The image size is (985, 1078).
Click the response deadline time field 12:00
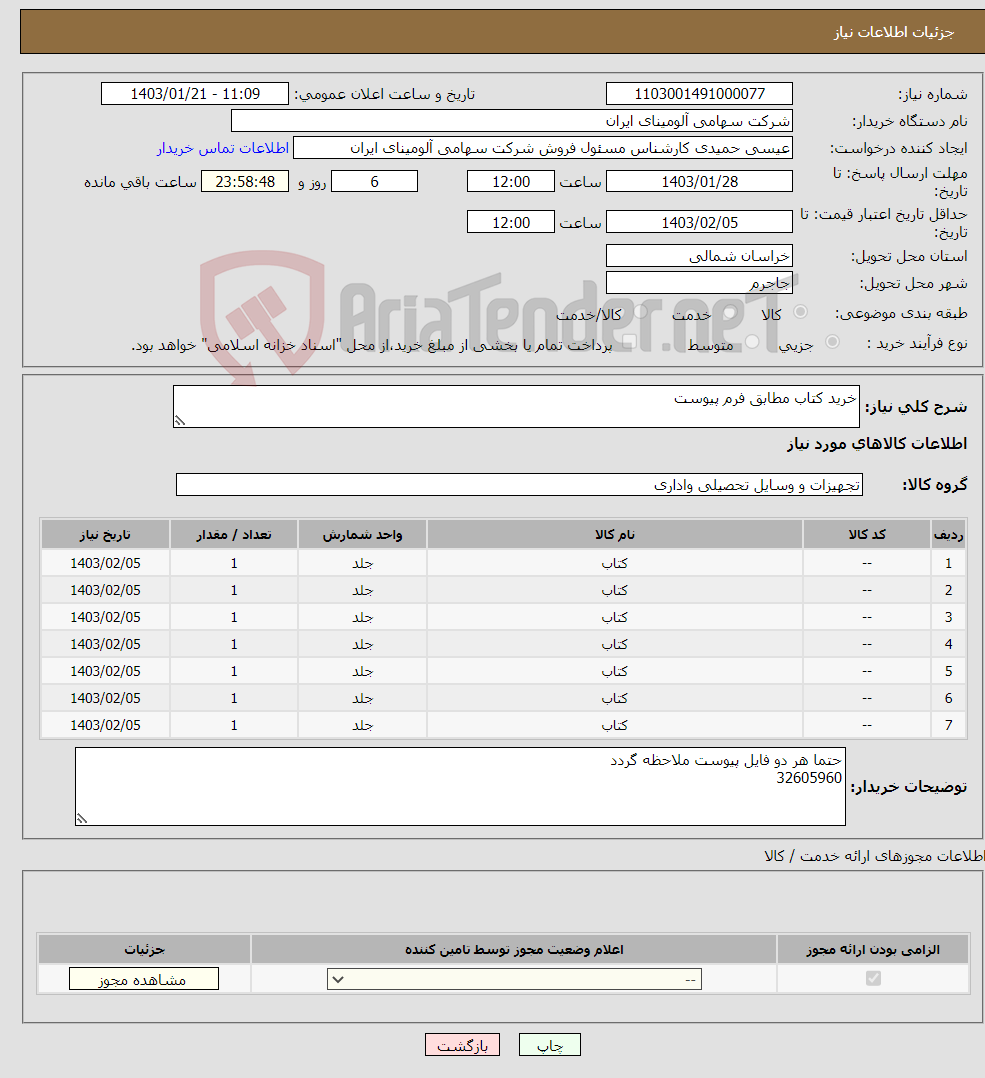tap(511, 182)
